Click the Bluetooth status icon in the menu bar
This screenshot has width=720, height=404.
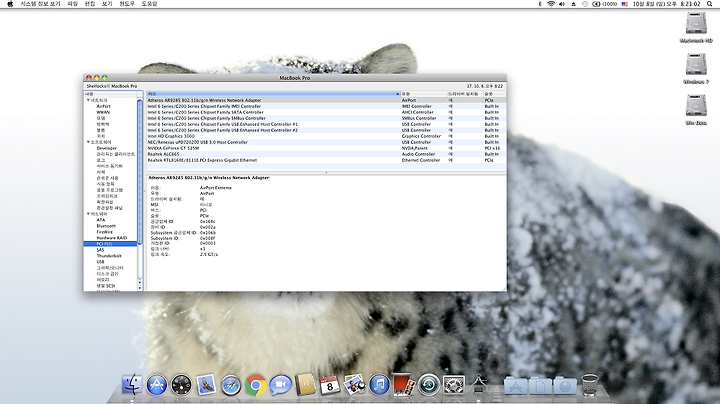point(540,4)
